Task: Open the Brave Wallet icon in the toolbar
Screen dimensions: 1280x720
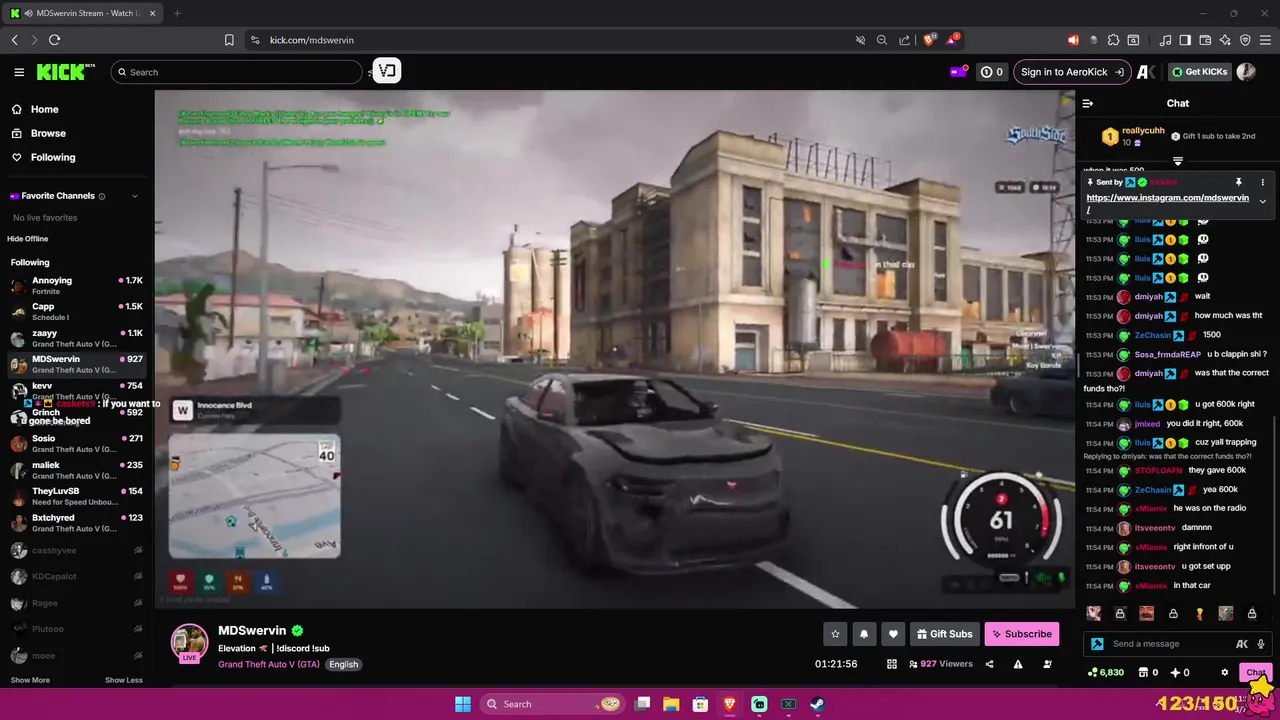Action: pyautogui.click(x=1205, y=40)
